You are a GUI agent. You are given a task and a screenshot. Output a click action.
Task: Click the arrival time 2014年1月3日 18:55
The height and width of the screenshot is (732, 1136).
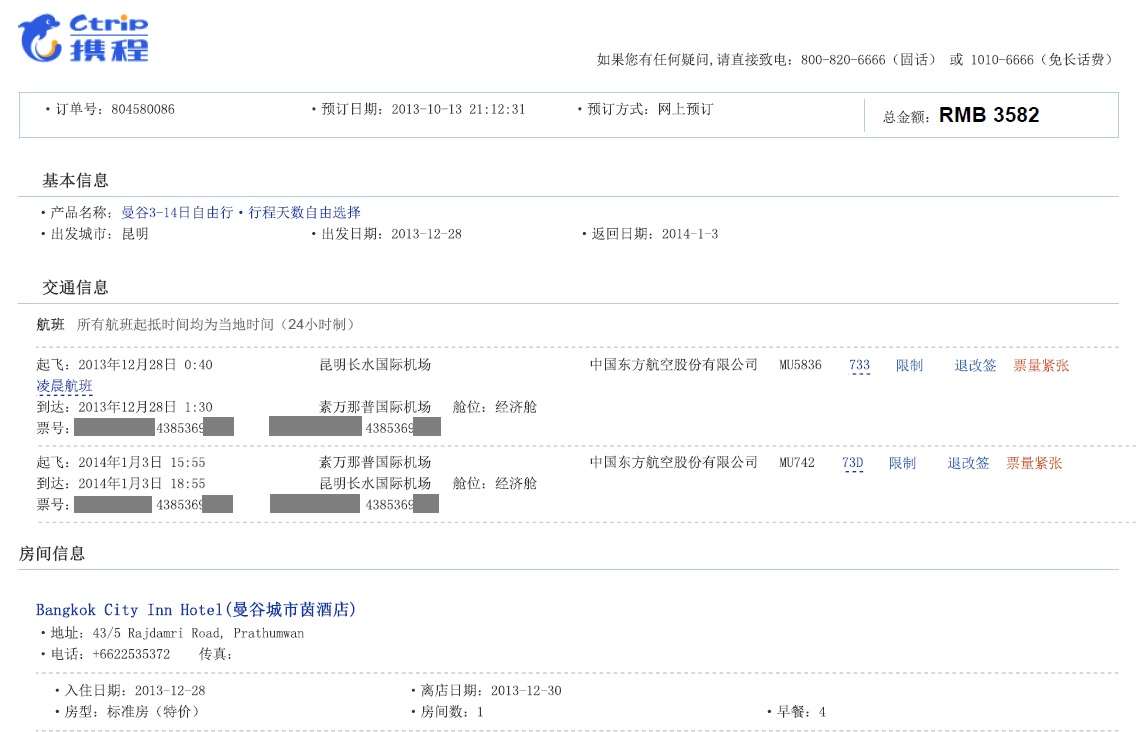tap(142, 483)
